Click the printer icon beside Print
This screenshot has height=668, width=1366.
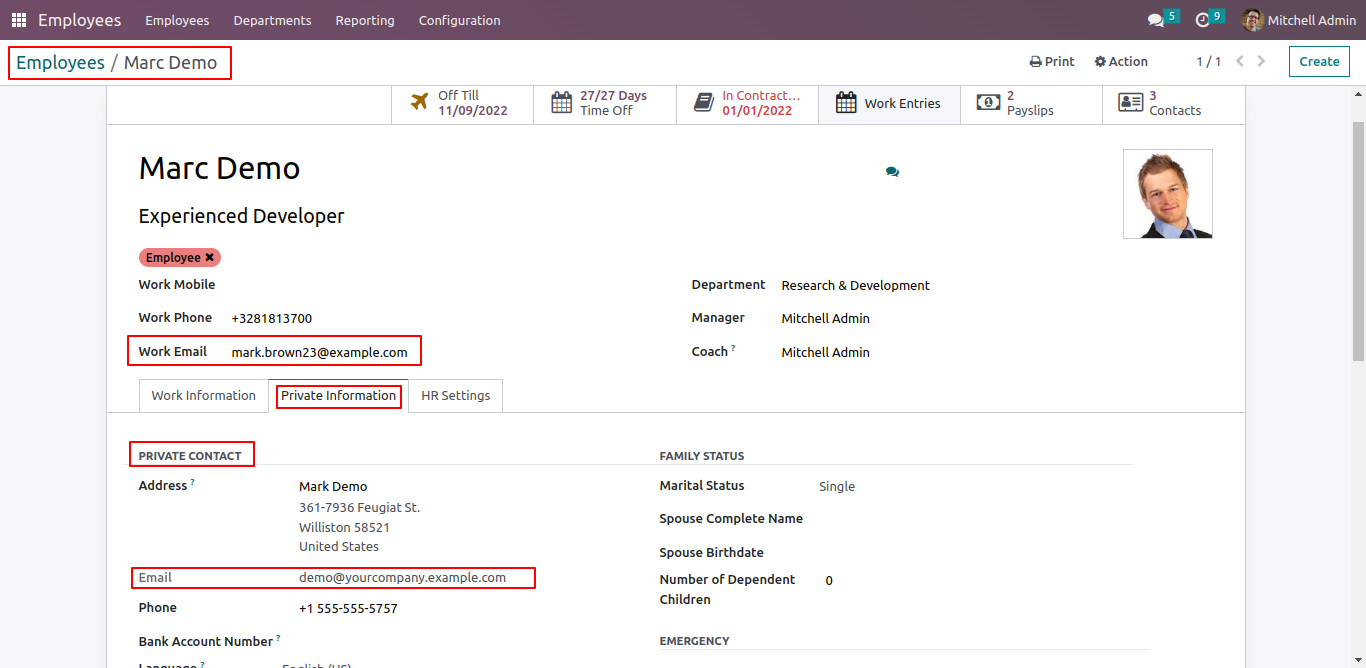point(1036,62)
